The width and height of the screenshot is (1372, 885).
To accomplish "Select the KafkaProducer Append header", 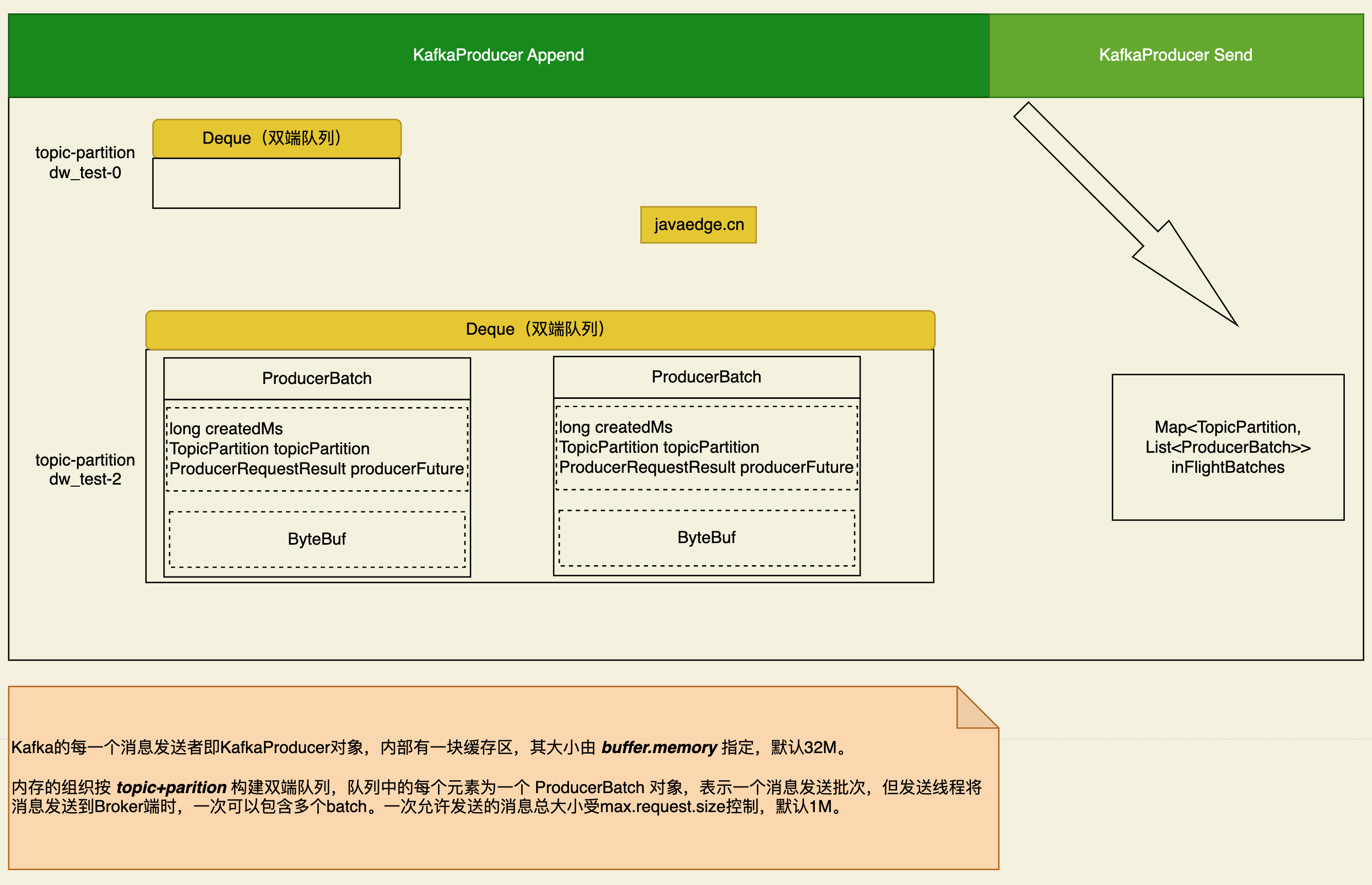I will 499,55.
